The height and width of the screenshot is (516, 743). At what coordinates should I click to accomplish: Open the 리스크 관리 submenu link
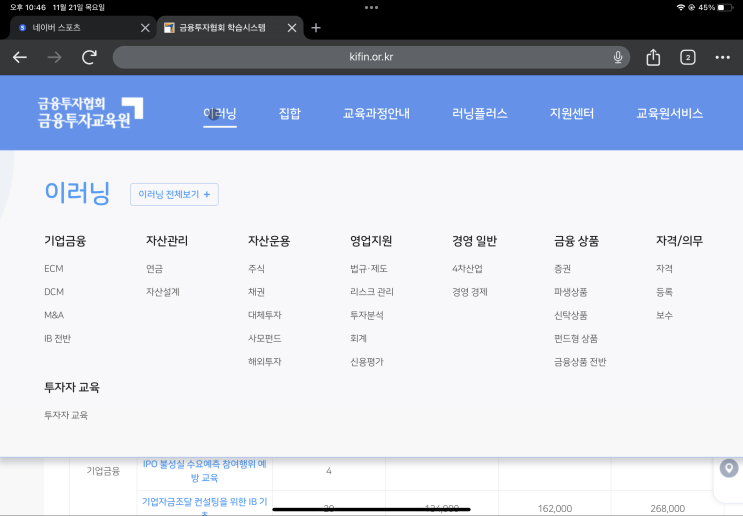372,292
